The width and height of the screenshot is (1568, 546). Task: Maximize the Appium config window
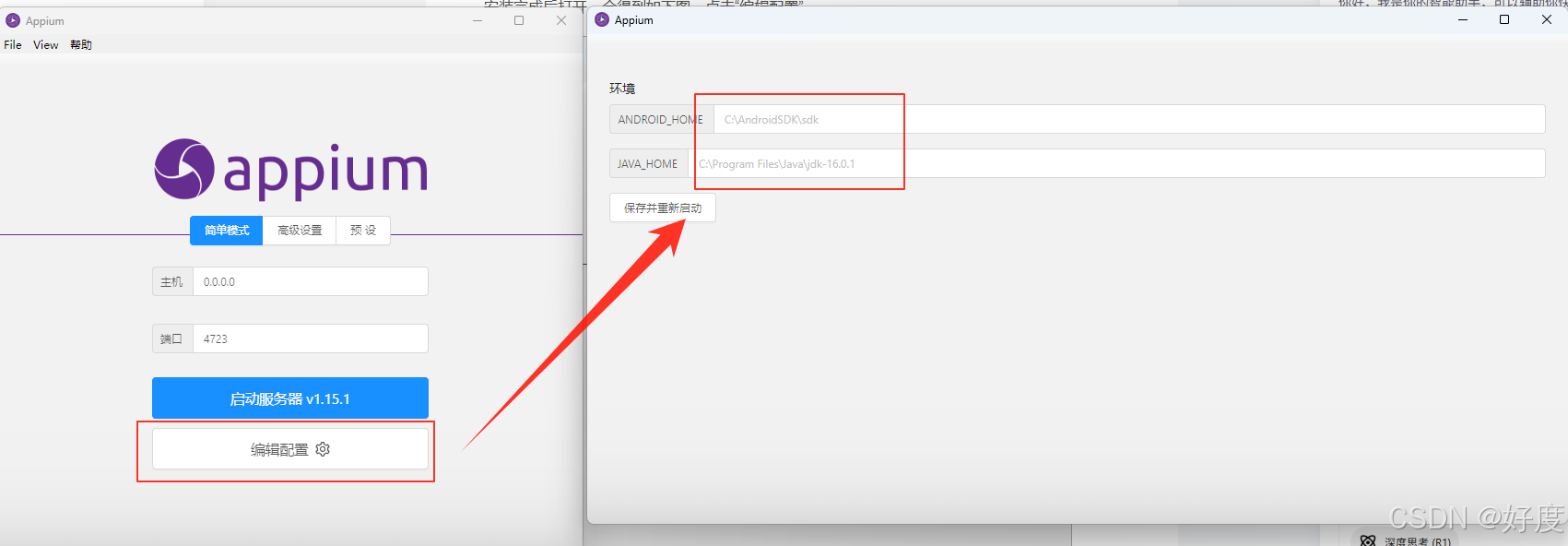(x=1504, y=19)
